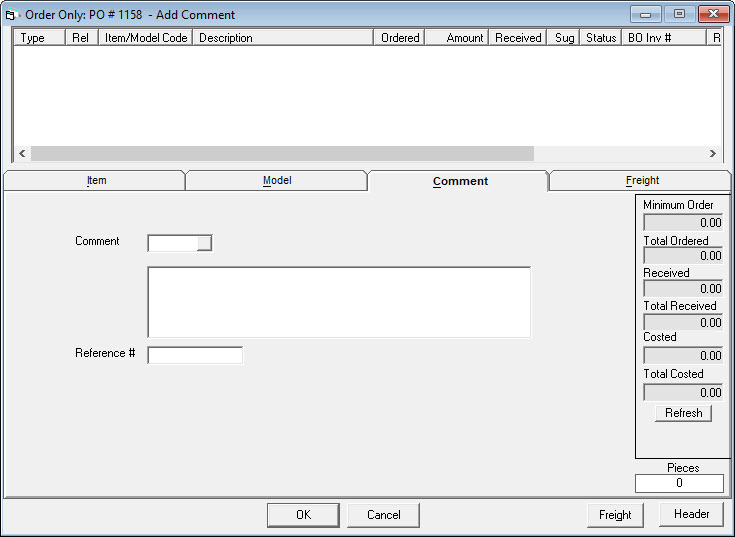Click the horizontal scrollbar thumb
Viewport: 735px width, 537px height.
[x=282, y=153]
